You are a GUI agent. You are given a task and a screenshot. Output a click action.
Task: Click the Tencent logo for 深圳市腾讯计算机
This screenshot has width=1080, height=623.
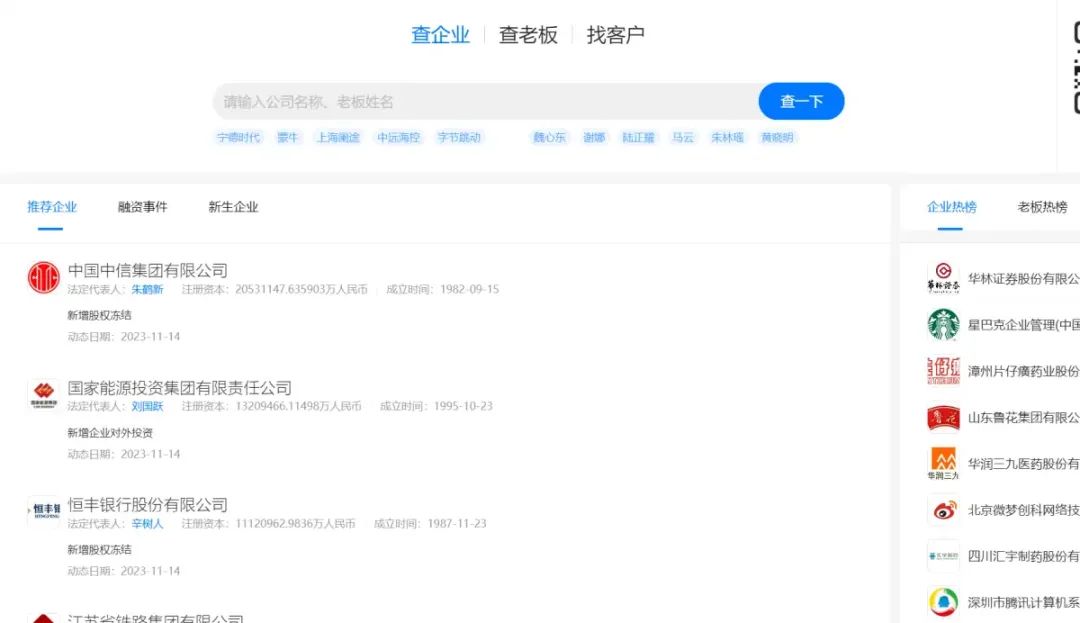943,602
